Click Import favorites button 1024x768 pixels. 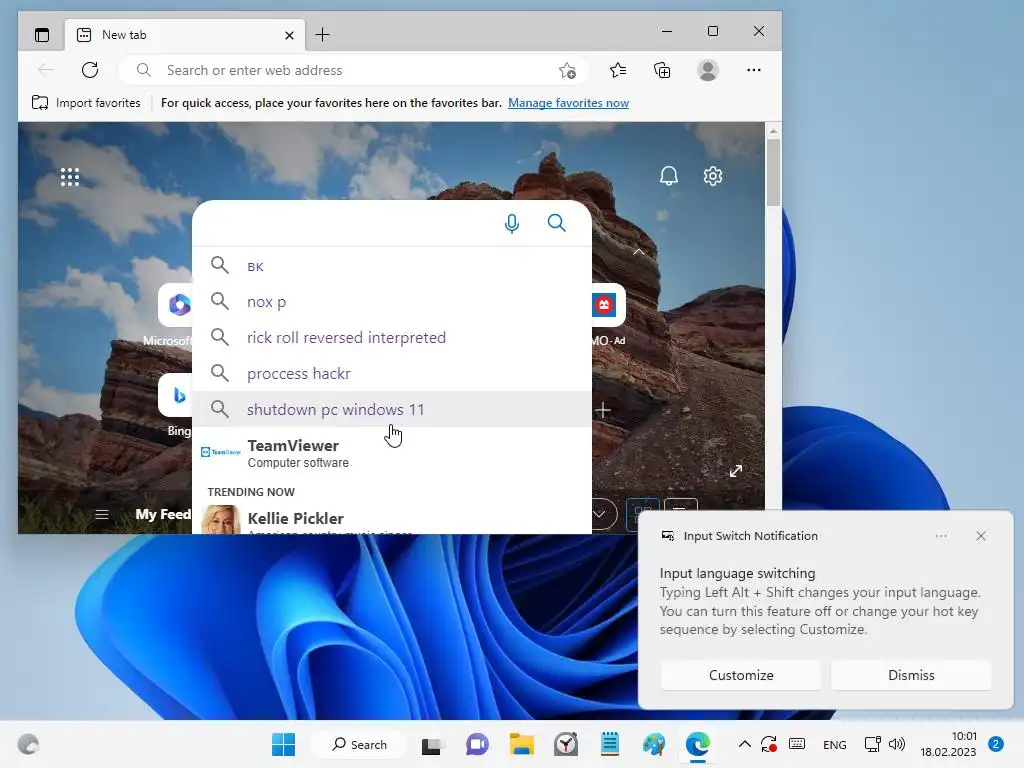86,103
